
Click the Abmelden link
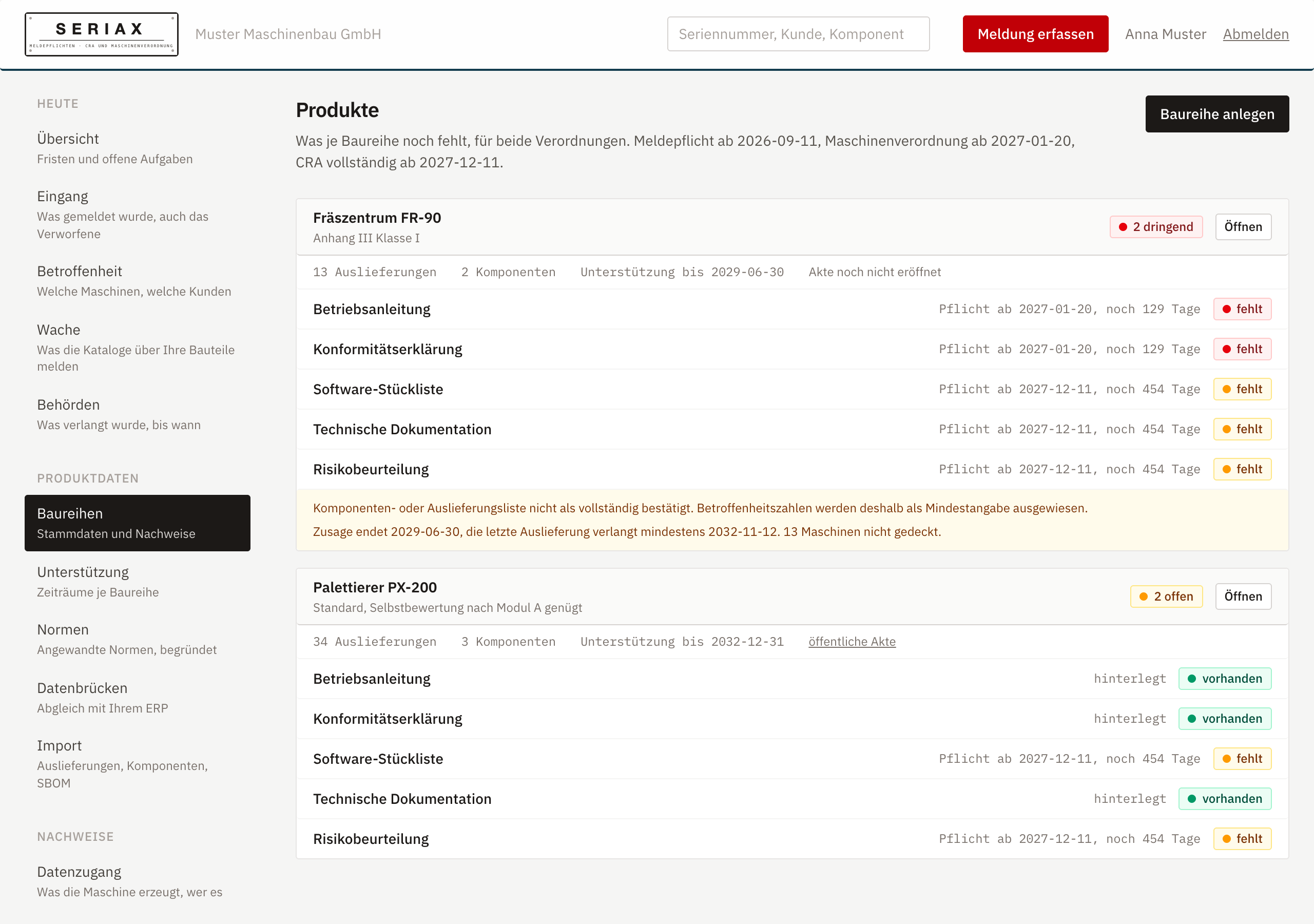tap(1255, 34)
